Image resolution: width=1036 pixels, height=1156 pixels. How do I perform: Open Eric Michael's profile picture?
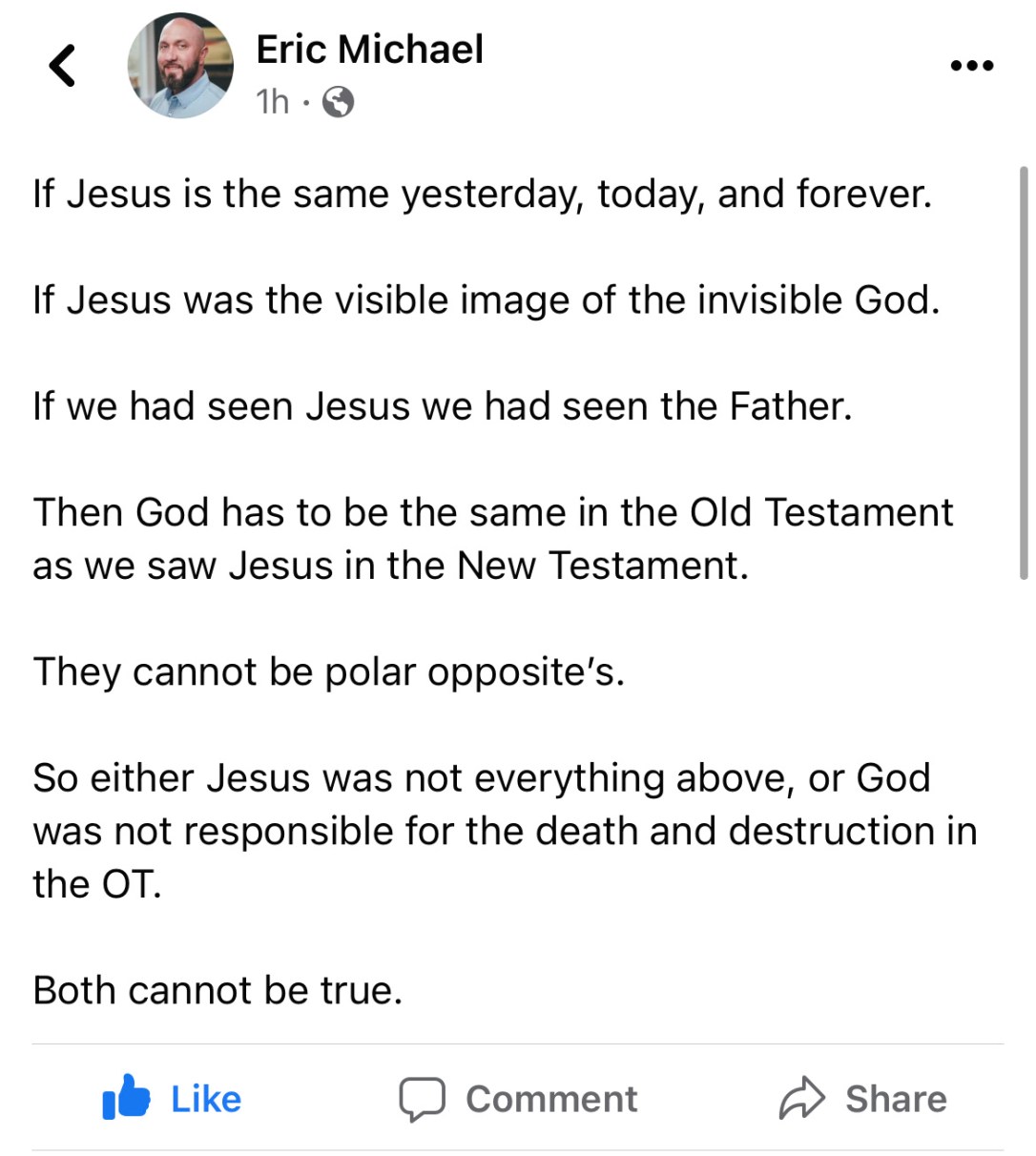[x=180, y=67]
